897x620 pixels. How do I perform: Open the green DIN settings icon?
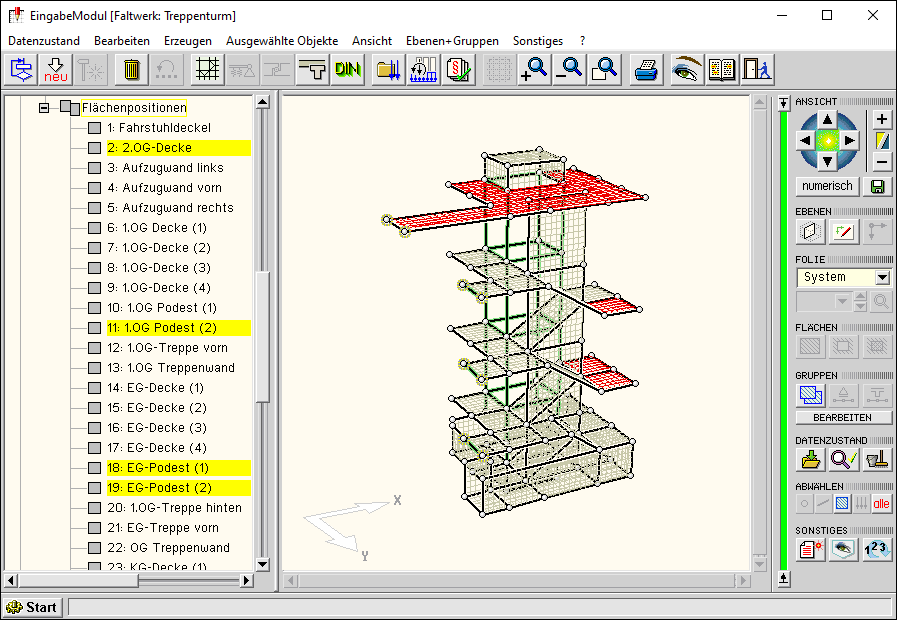point(348,69)
